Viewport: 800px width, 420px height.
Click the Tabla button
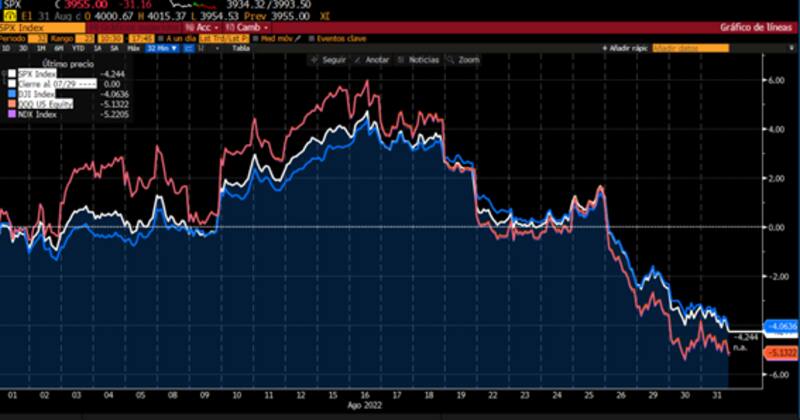(240, 47)
